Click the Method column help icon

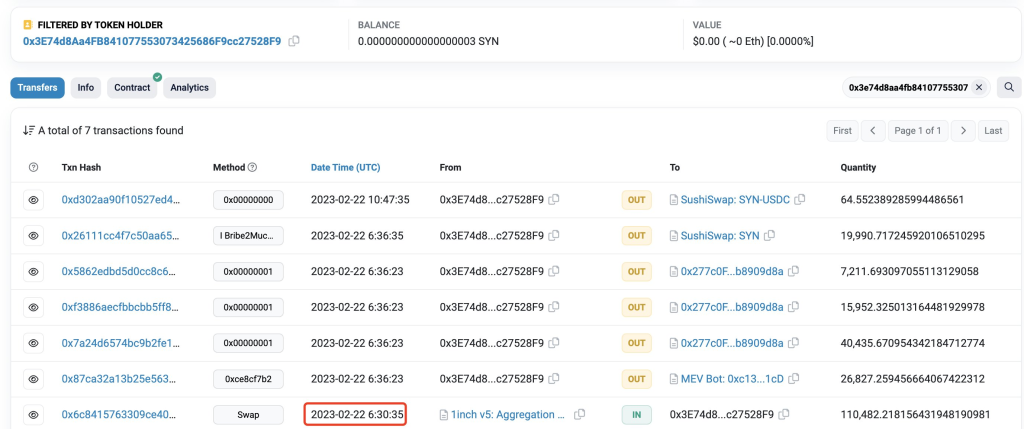[x=253, y=168]
